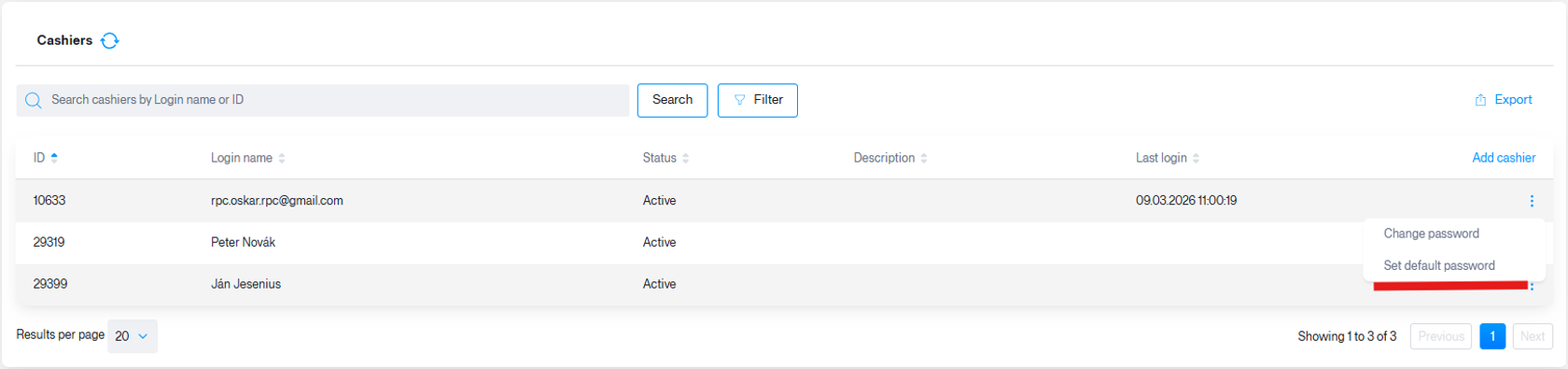
Task: Refresh the Cashiers list
Action: [110, 40]
